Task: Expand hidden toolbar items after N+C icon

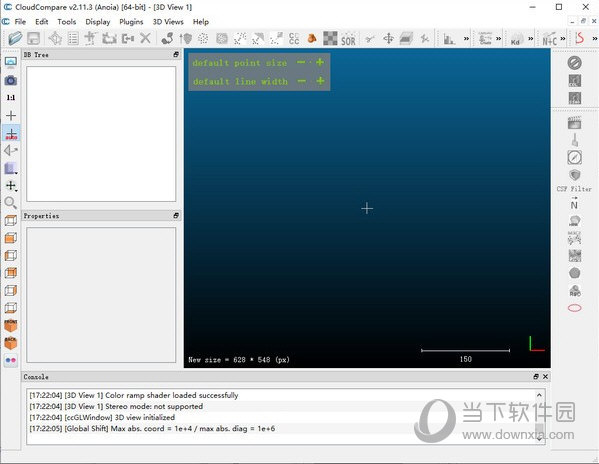Action: (563, 39)
